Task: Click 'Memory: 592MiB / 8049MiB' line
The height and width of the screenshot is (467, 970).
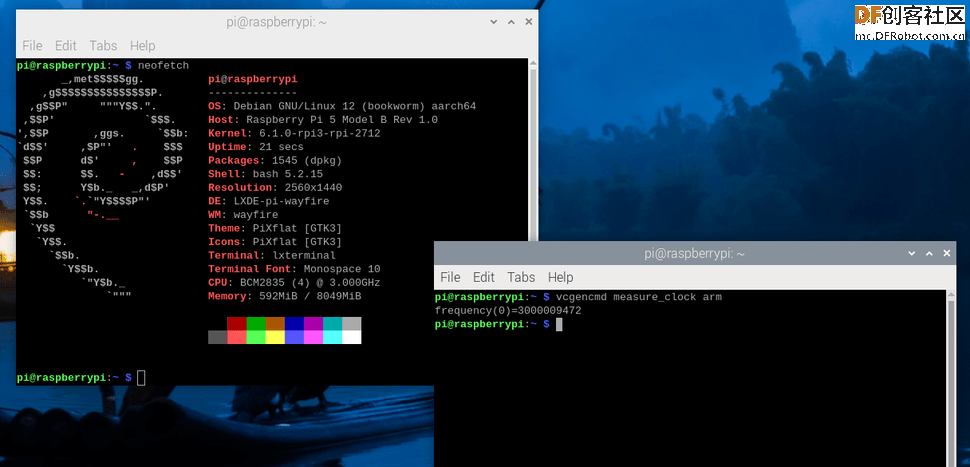Action: [285, 296]
